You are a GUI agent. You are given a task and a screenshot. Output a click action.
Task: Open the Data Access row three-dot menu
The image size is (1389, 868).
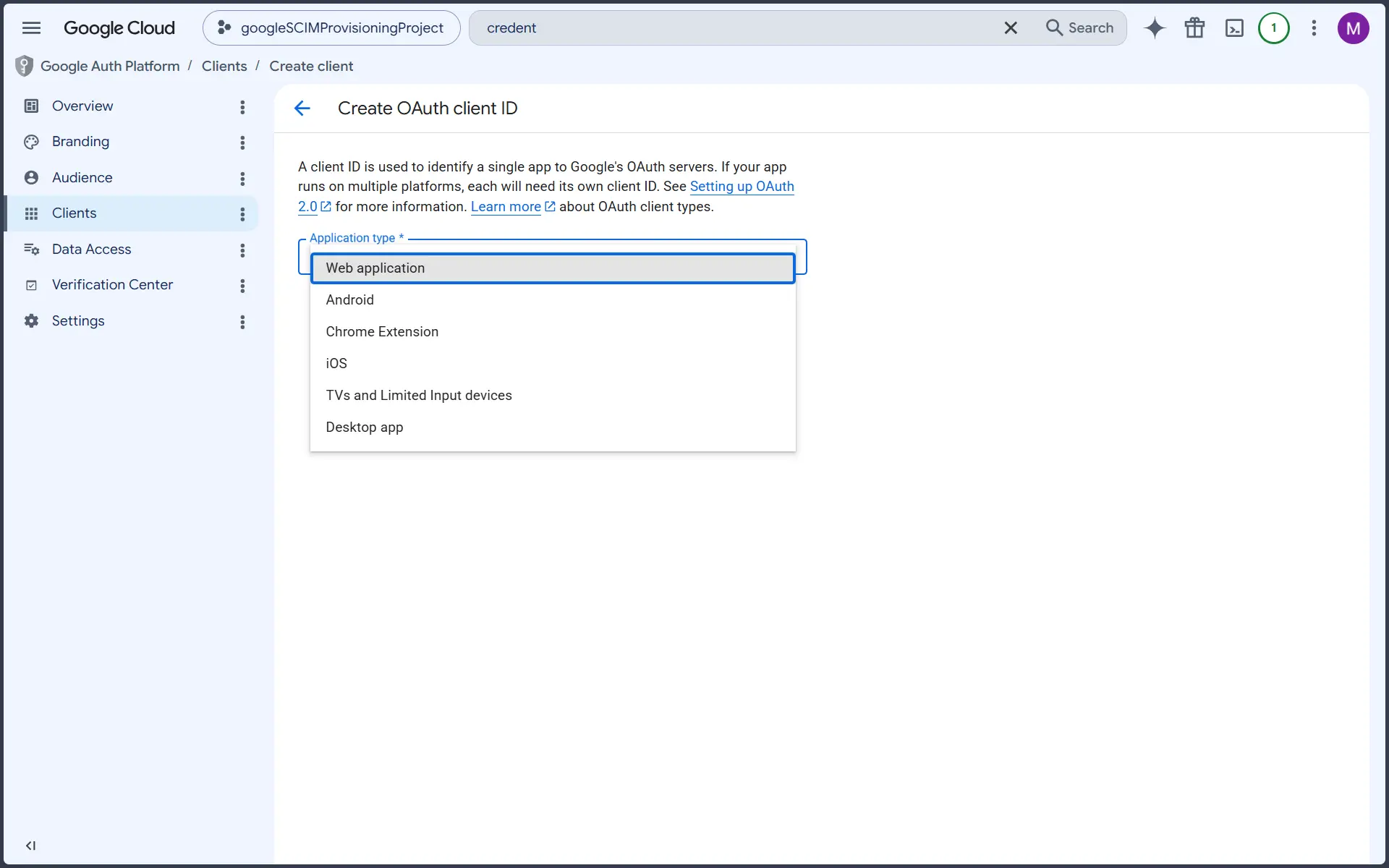coord(242,250)
